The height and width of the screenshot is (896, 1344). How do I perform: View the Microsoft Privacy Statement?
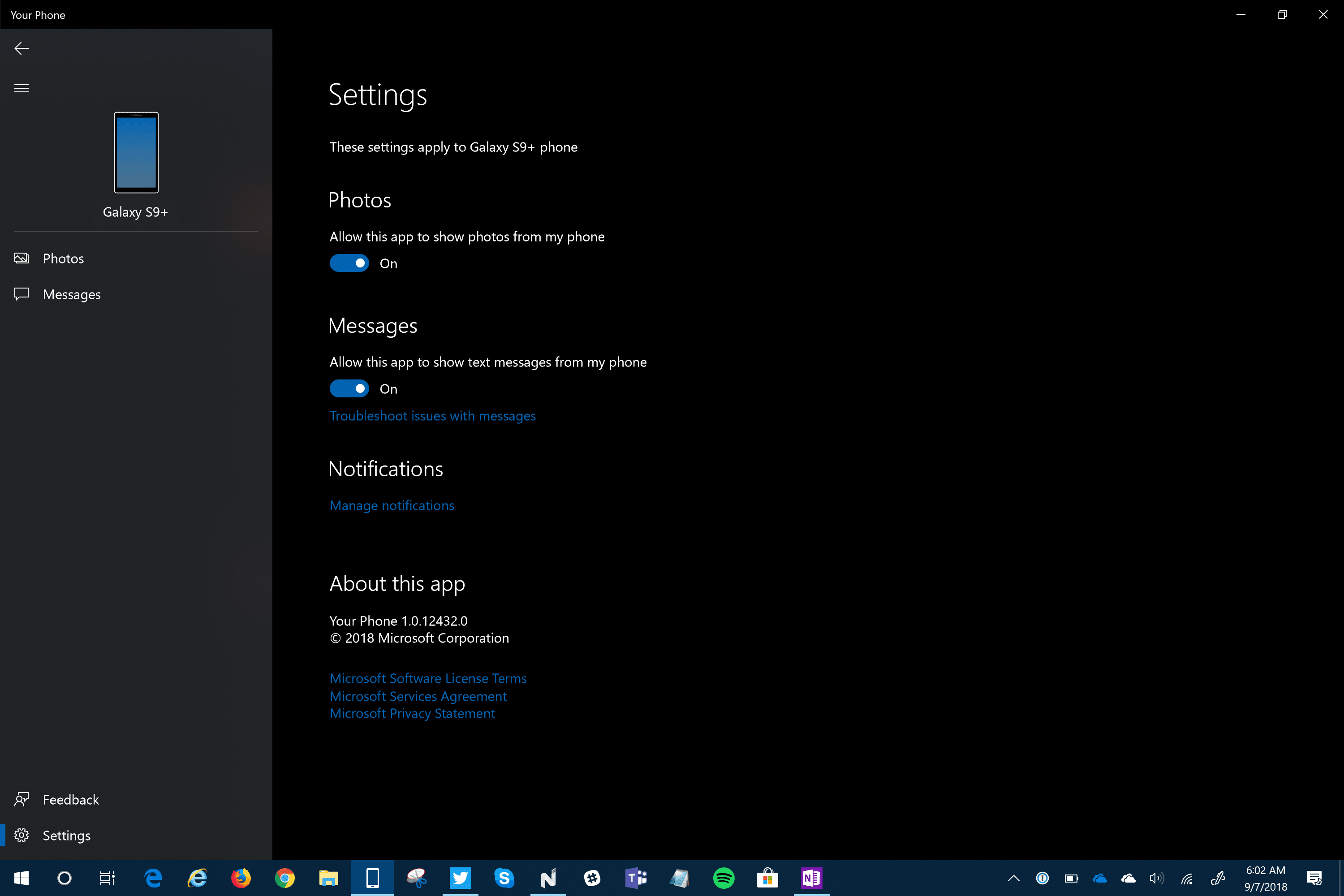412,714
